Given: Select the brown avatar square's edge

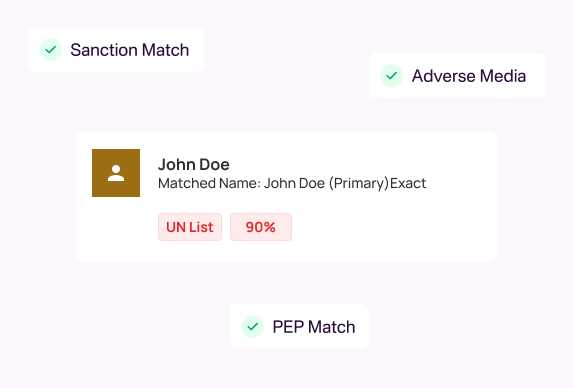Looking at the screenshot, I should (x=94, y=173).
